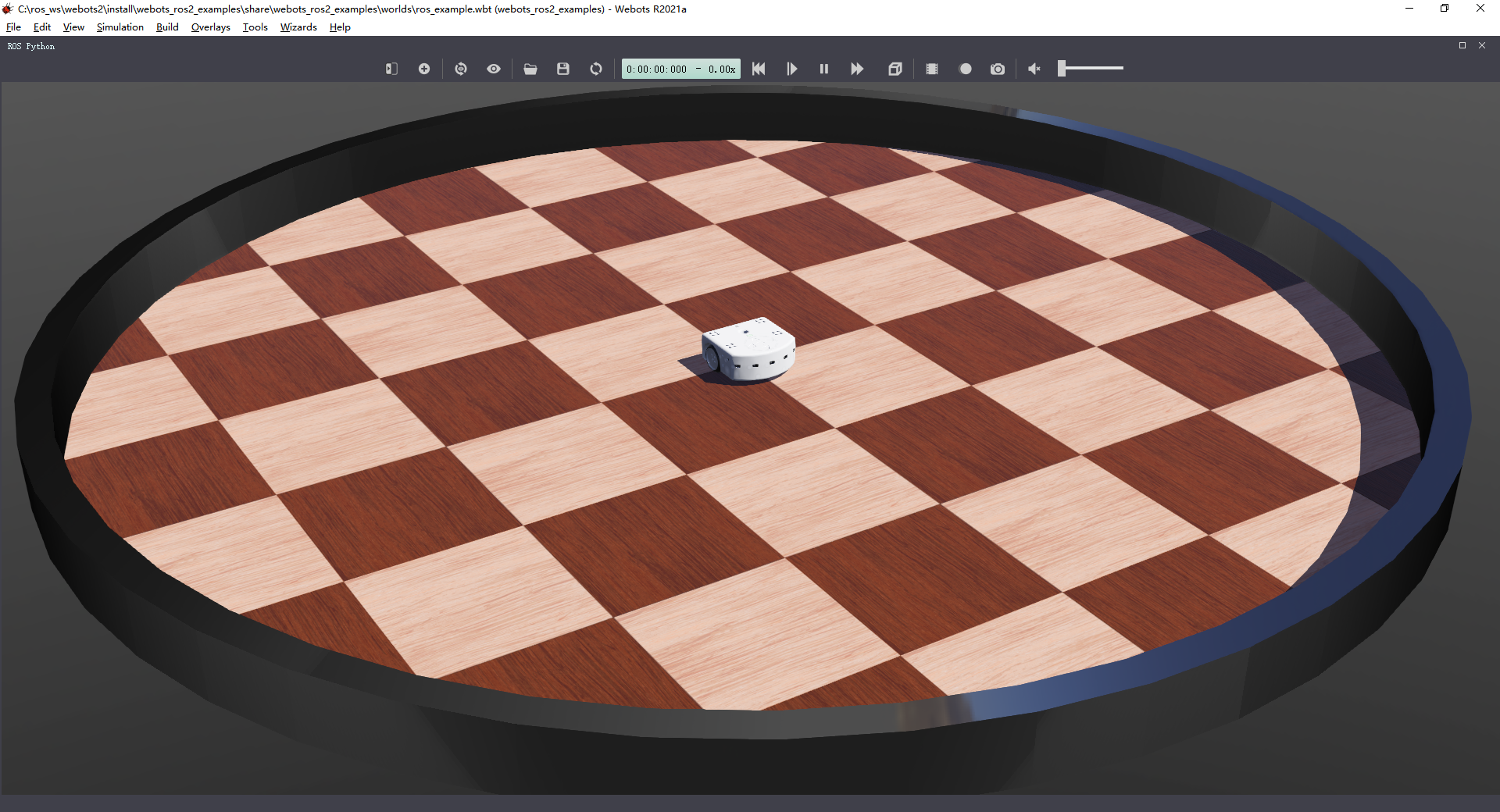This screenshot has width=1500, height=812.
Task: Open the File menu
Action: click(x=13, y=27)
